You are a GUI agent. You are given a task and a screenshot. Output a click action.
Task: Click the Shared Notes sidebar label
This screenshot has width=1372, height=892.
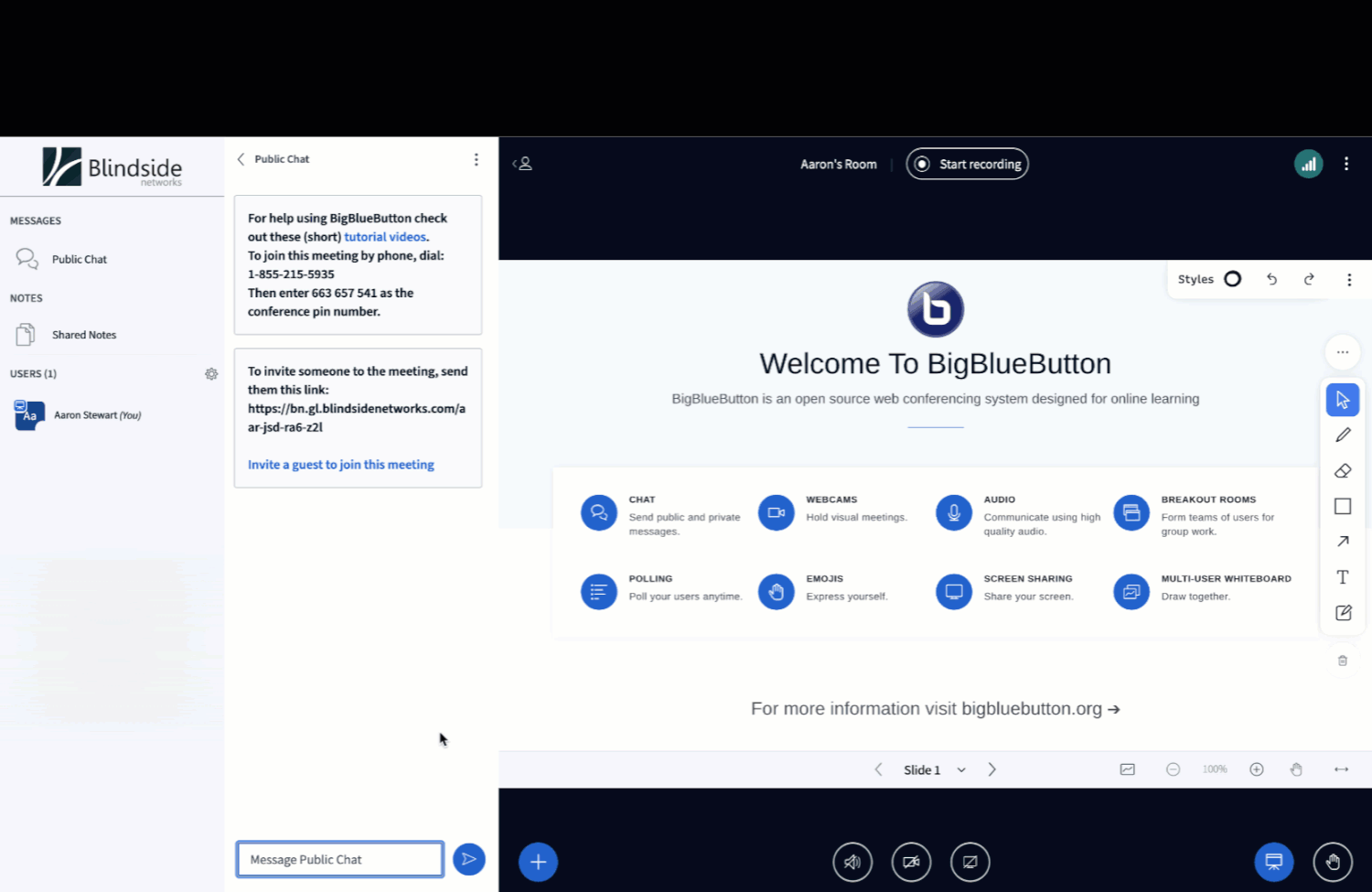(84, 335)
